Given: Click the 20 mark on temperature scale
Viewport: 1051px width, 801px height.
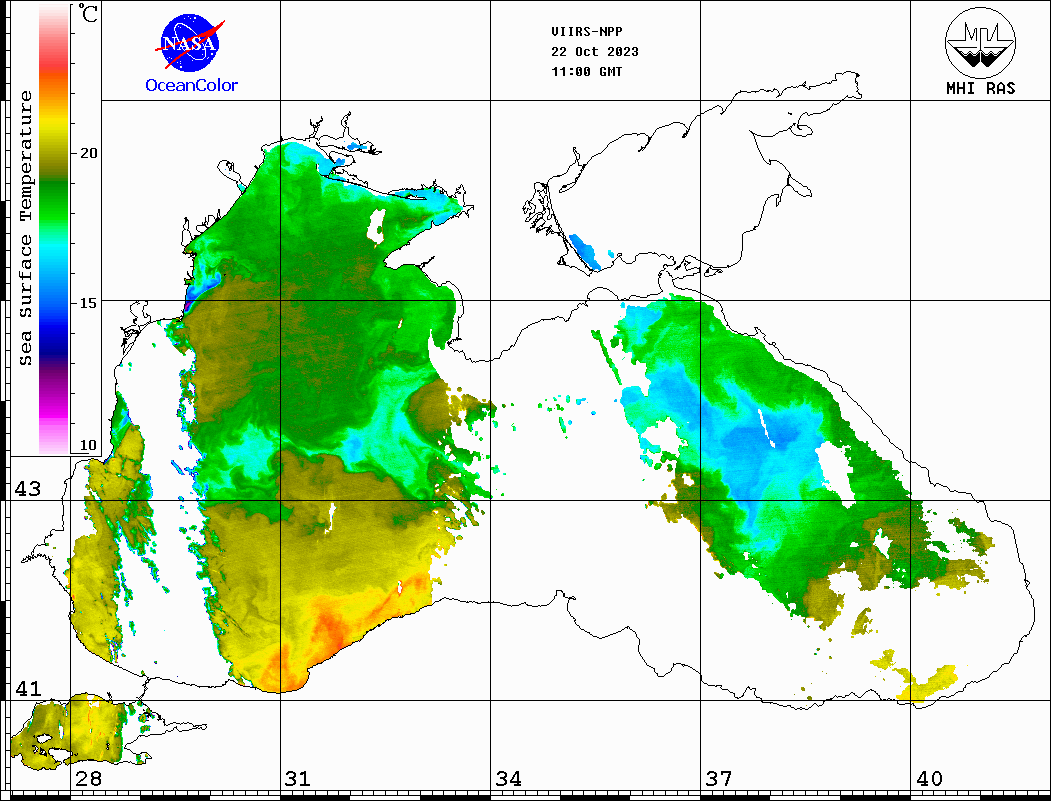Looking at the screenshot, I should click(88, 153).
